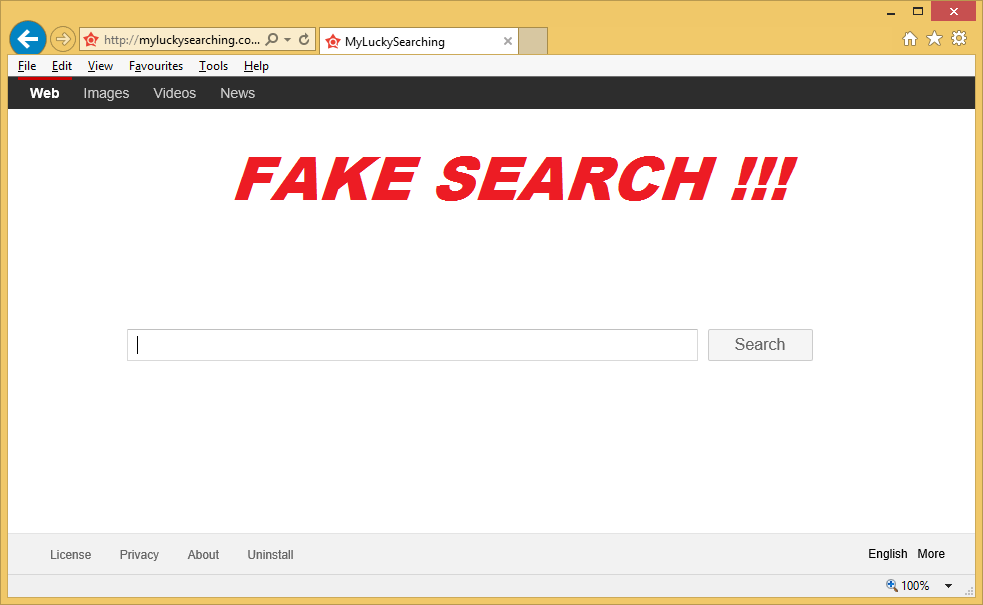Open the Privacy footer link
The image size is (983, 605).
[x=139, y=555]
